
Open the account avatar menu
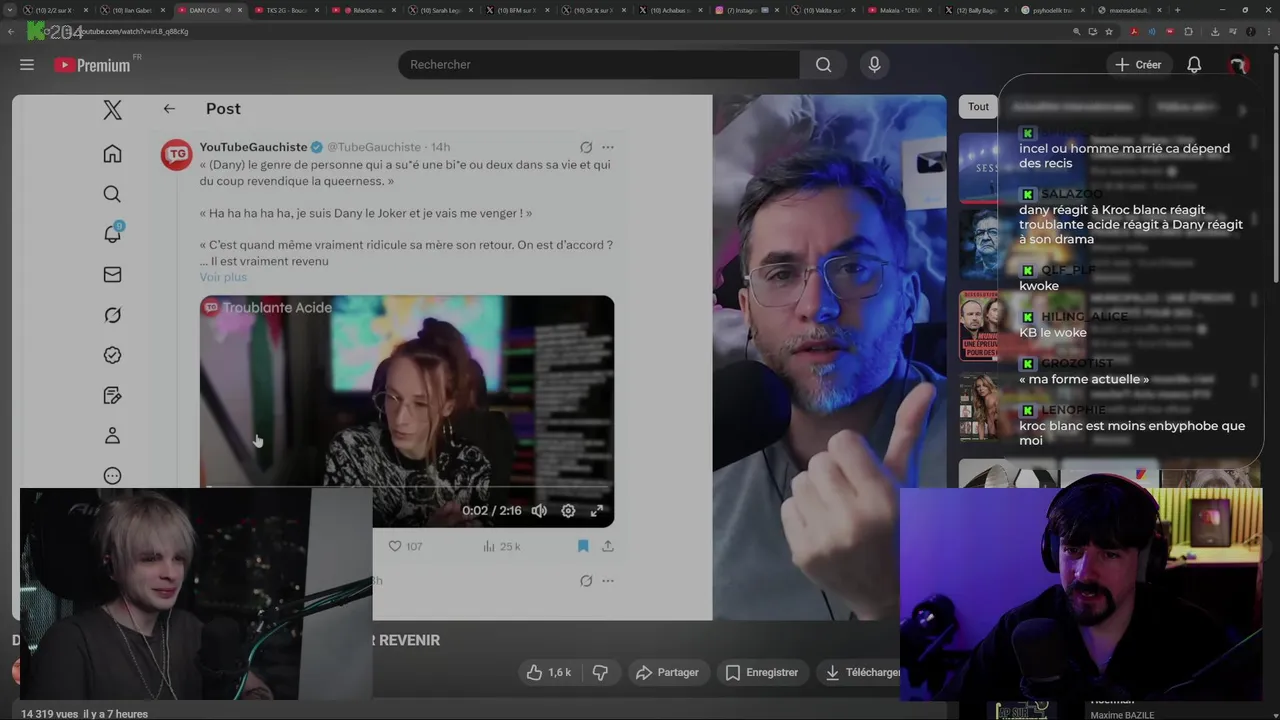pyautogui.click(x=1238, y=65)
